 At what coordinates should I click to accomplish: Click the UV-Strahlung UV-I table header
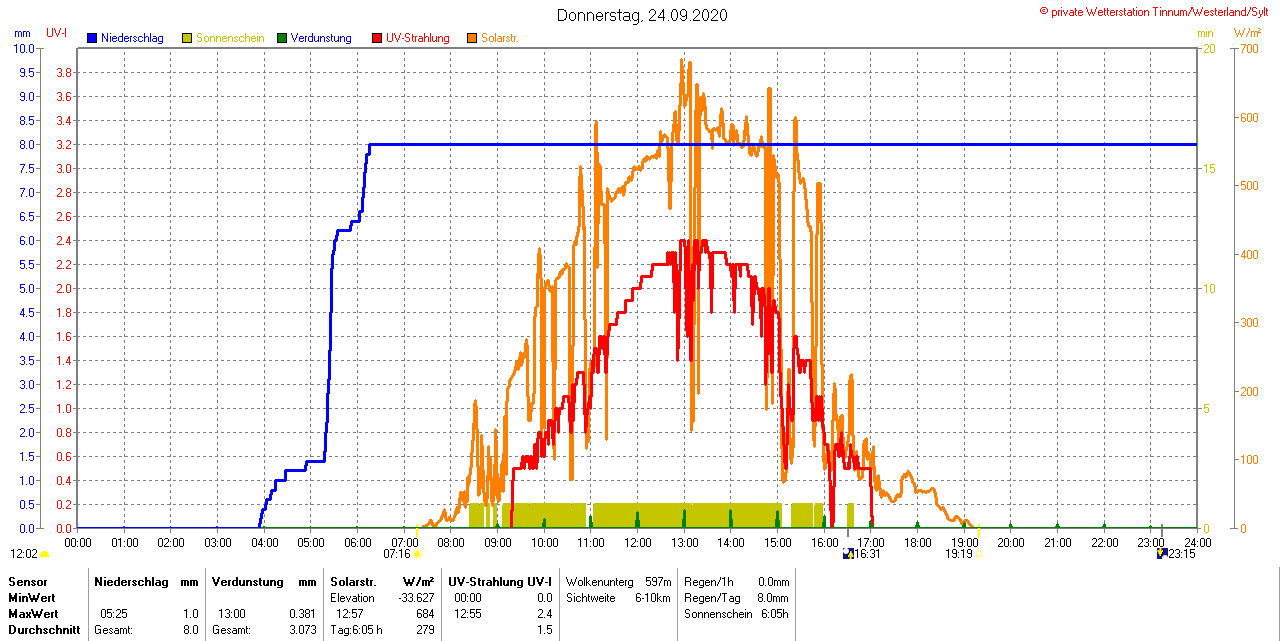[500, 581]
